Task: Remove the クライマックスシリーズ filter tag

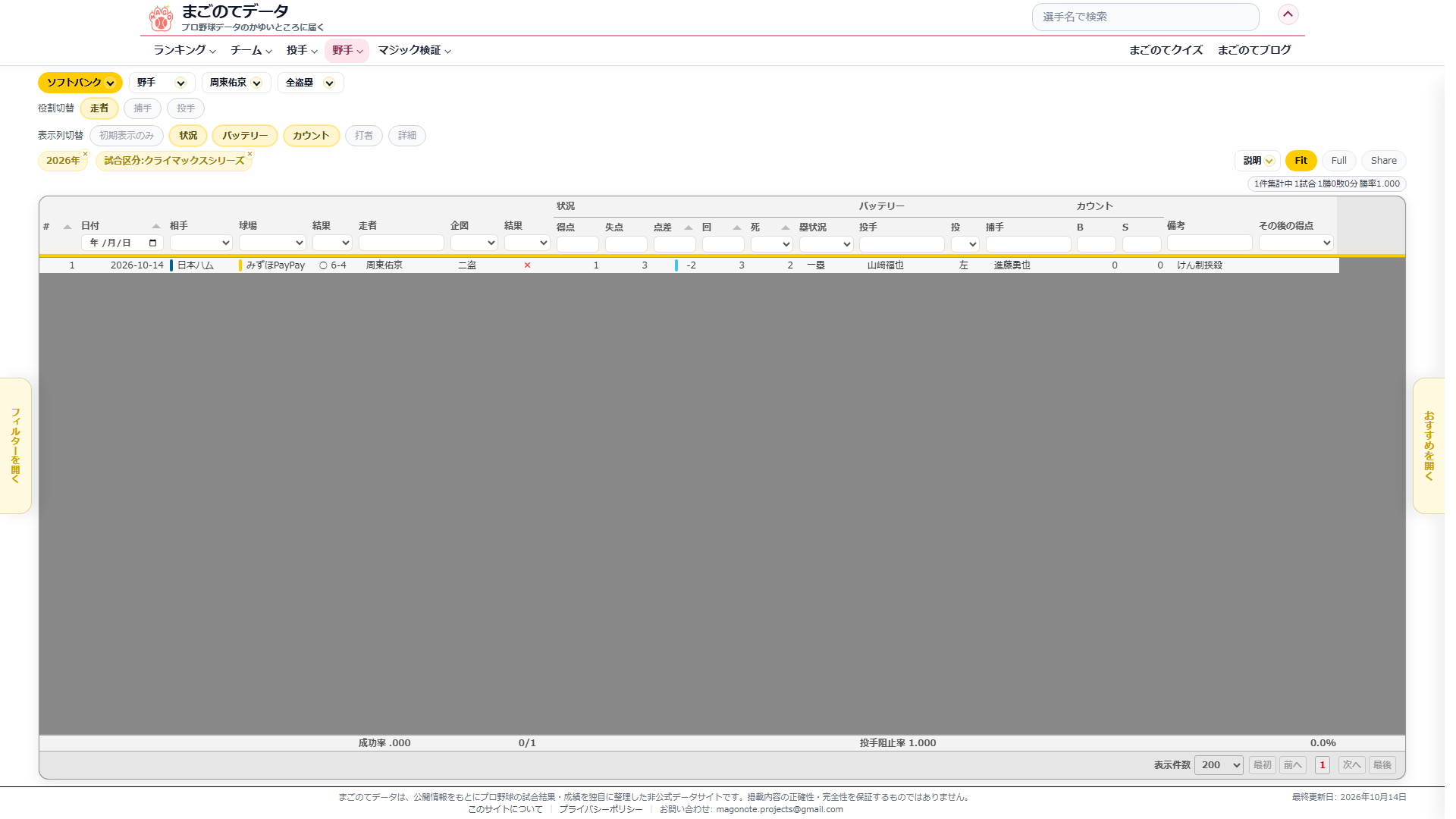Action: [249, 154]
